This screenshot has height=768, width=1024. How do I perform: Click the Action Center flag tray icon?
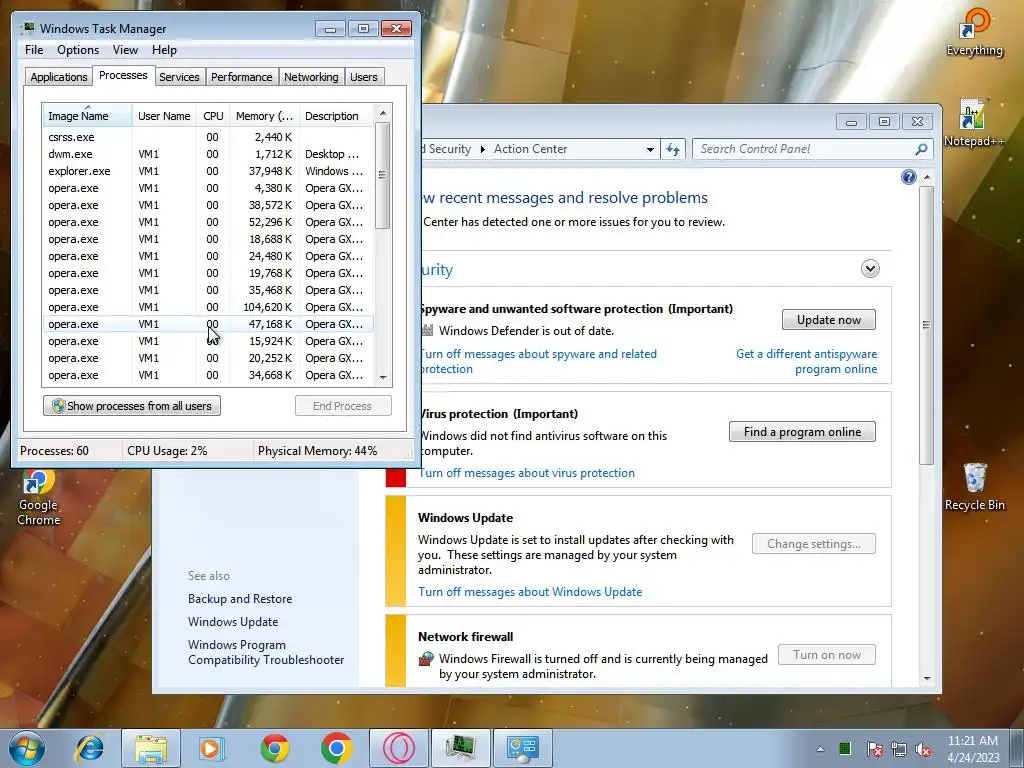tap(874, 749)
